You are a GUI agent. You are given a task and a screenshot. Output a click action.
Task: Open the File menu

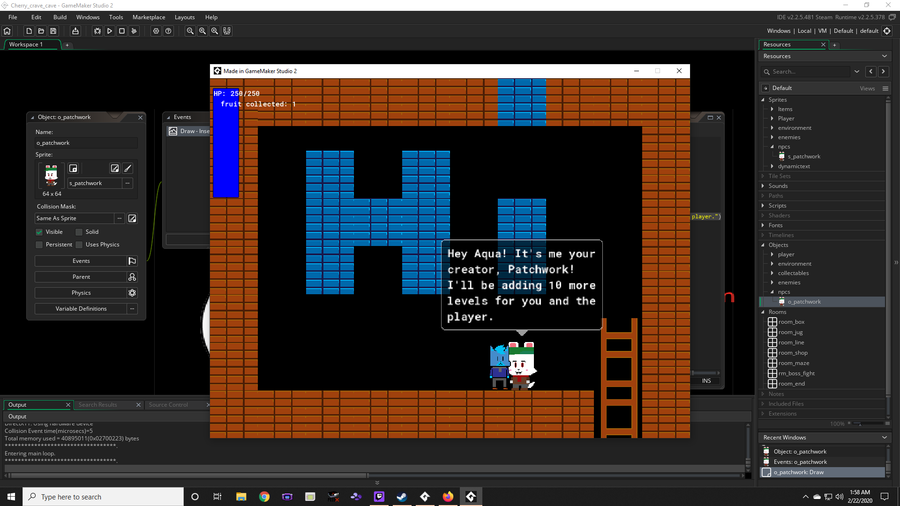(x=13, y=17)
